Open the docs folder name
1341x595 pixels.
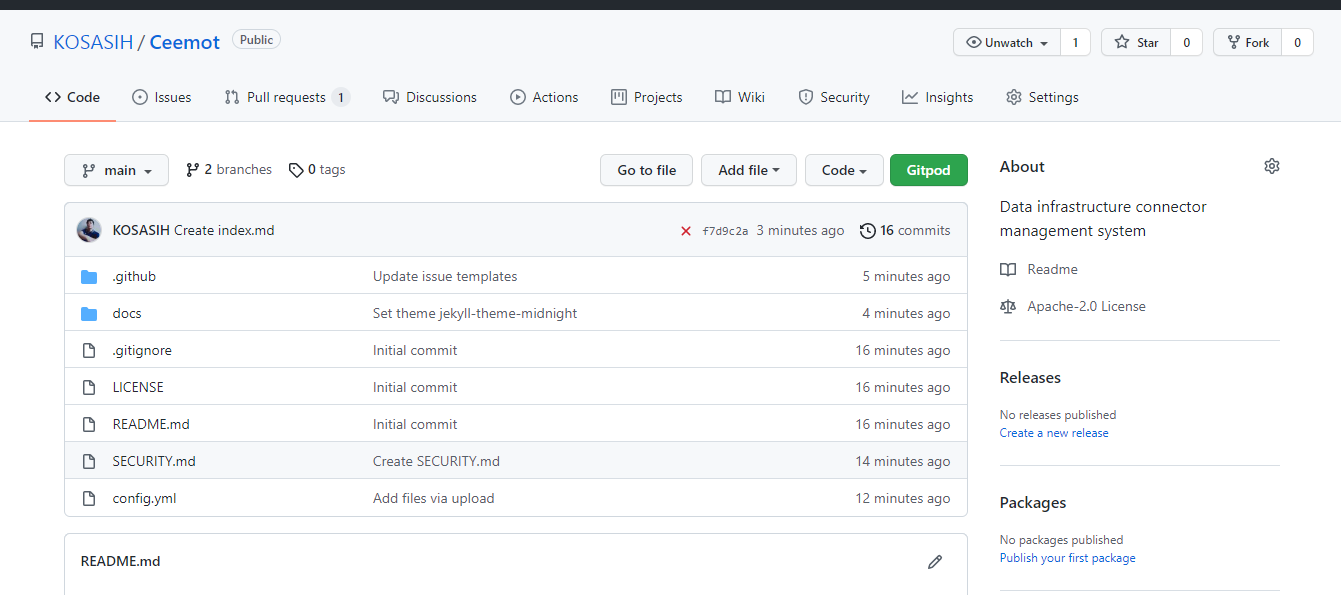tap(127, 313)
